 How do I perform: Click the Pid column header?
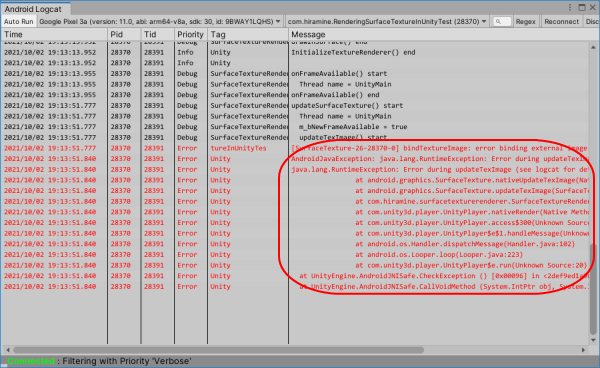pyautogui.click(x=124, y=34)
